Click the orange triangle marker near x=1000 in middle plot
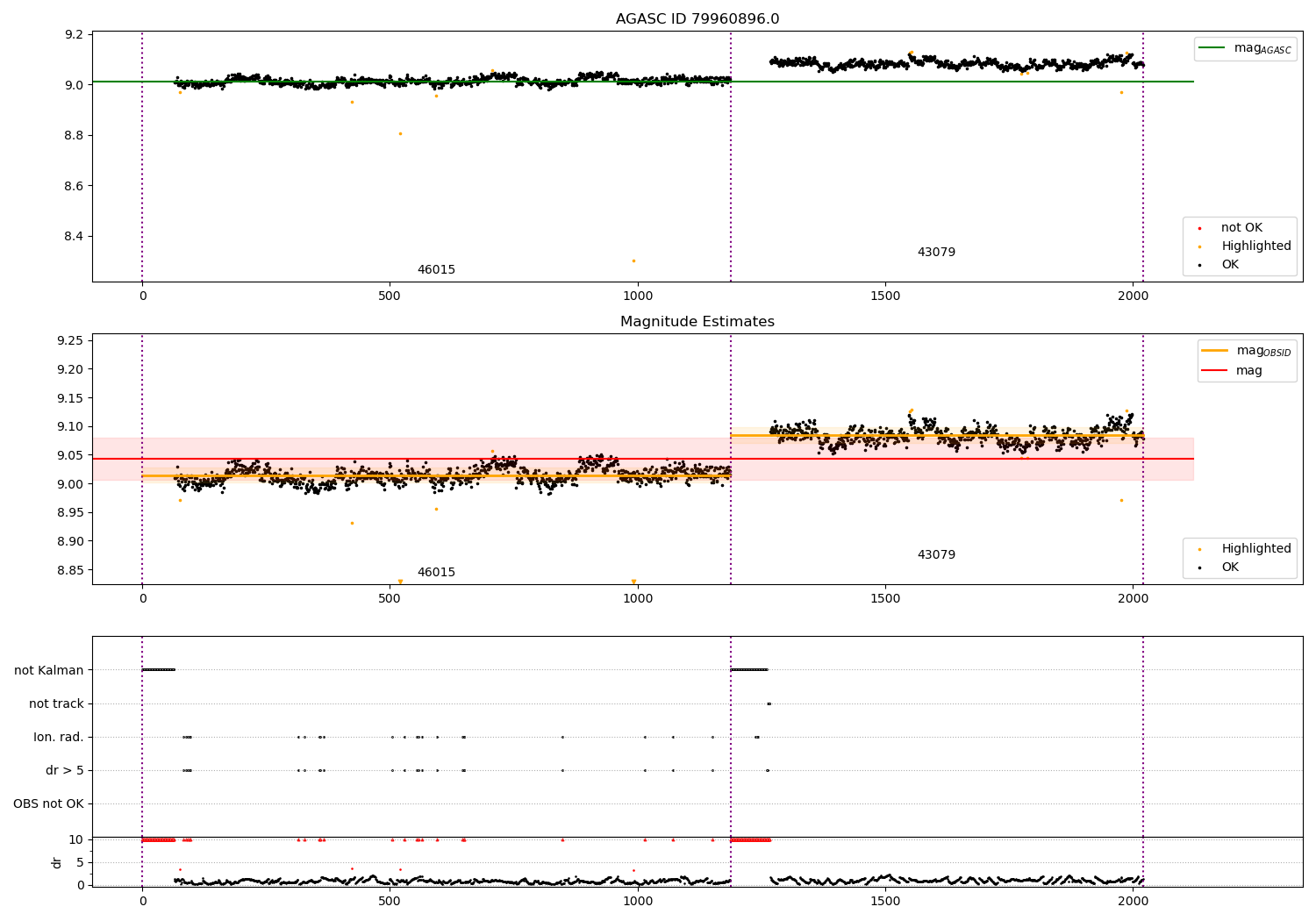This screenshot has width=1316, height=921. click(x=633, y=582)
